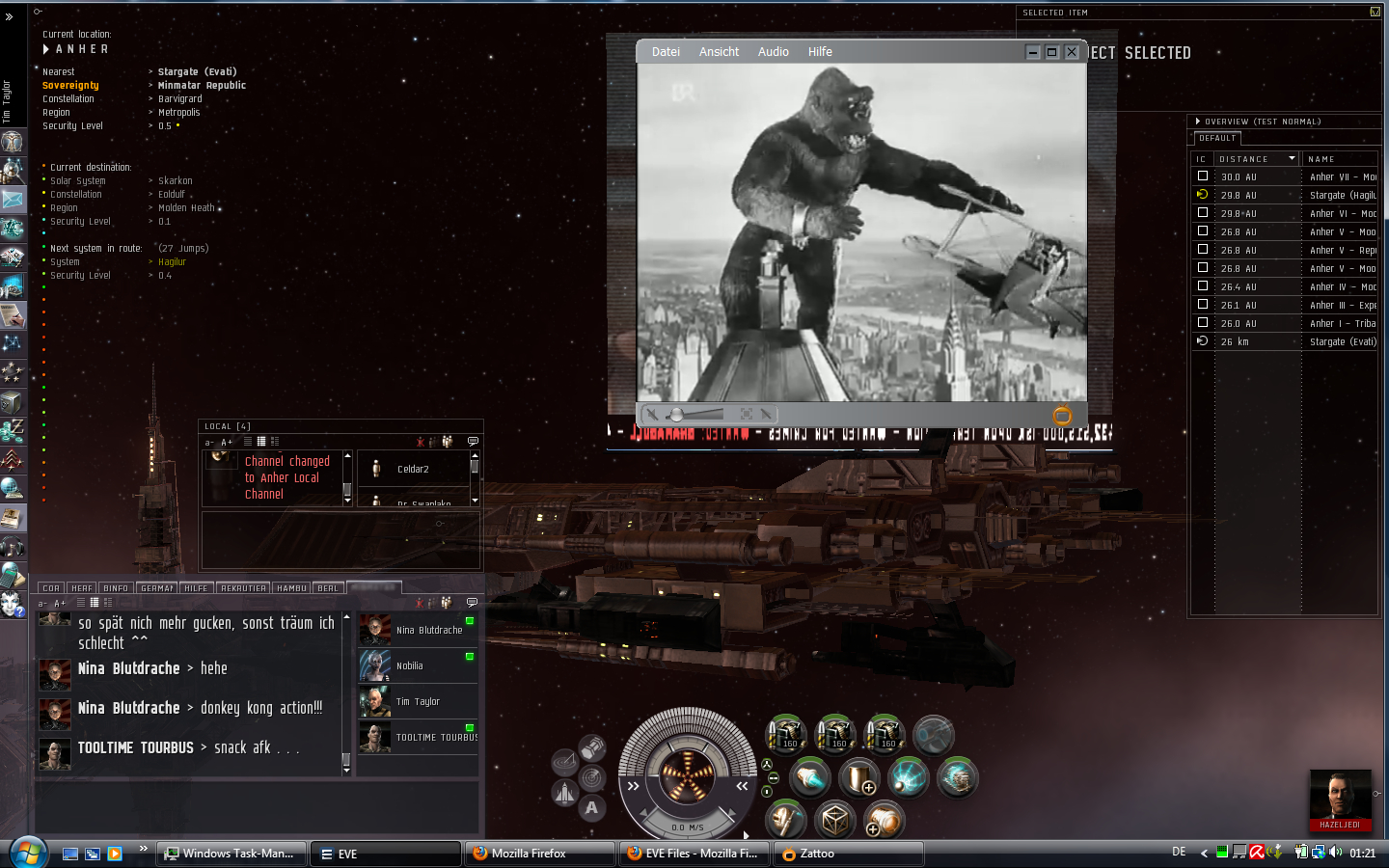1389x868 pixels.
Task: Toggle the red X member-list icon in Local chat
Action: click(x=421, y=442)
